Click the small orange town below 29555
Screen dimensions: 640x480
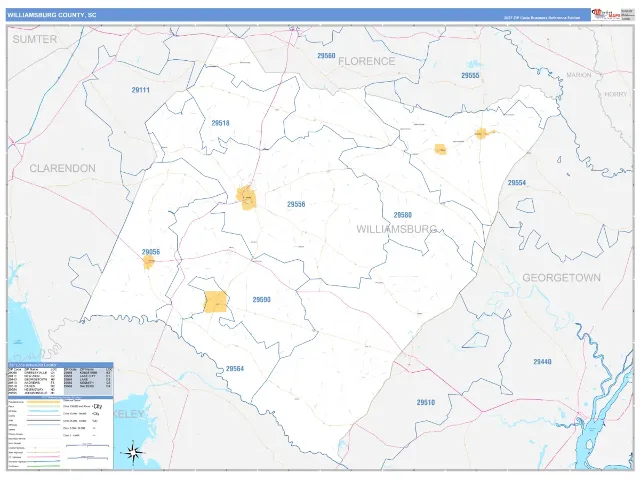pyautogui.click(x=483, y=133)
